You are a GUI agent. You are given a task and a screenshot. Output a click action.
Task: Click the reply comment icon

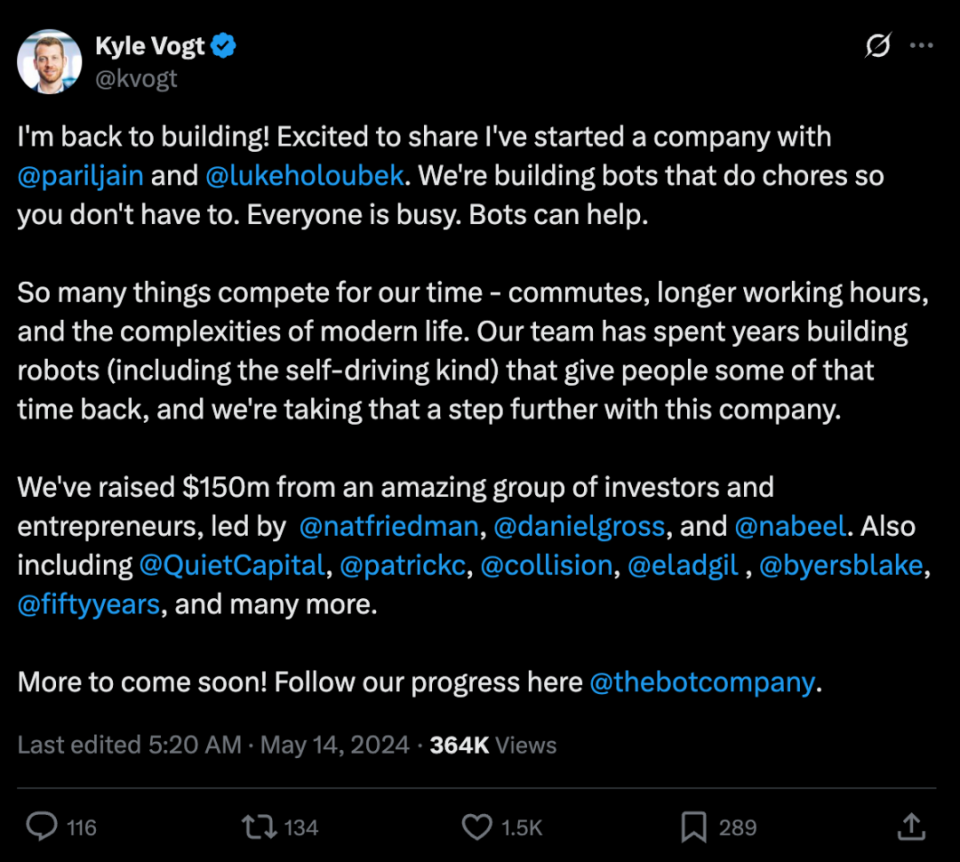41,826
